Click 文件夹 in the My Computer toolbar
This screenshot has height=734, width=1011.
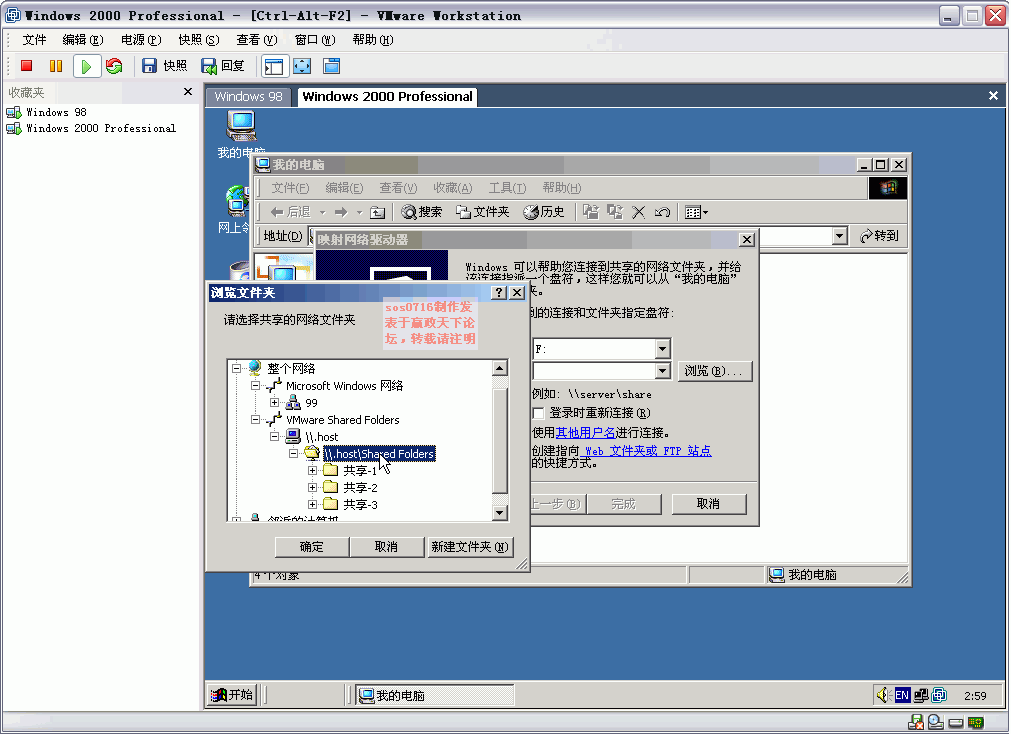pos(482,212)
